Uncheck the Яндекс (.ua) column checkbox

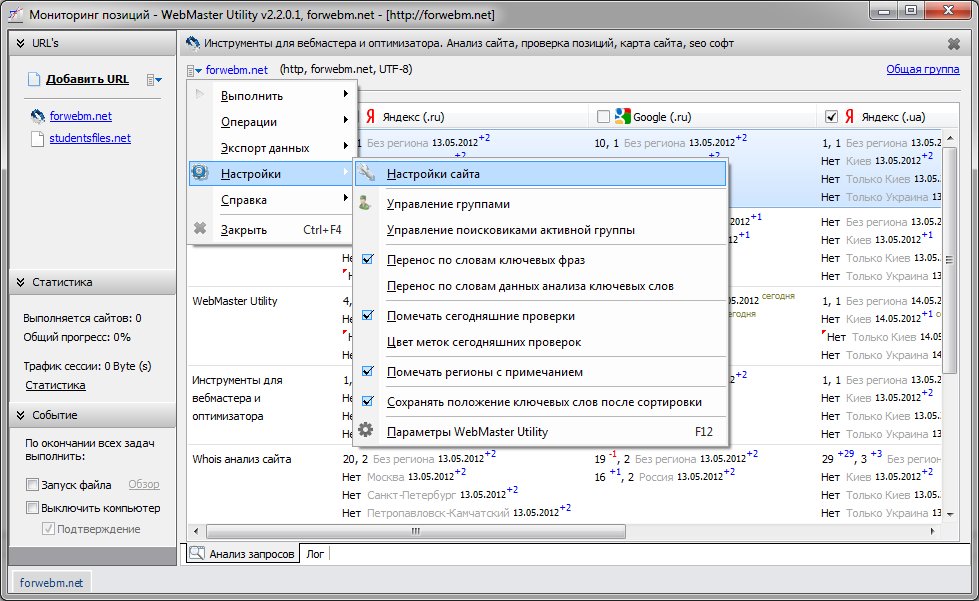(x=831, y=116)
